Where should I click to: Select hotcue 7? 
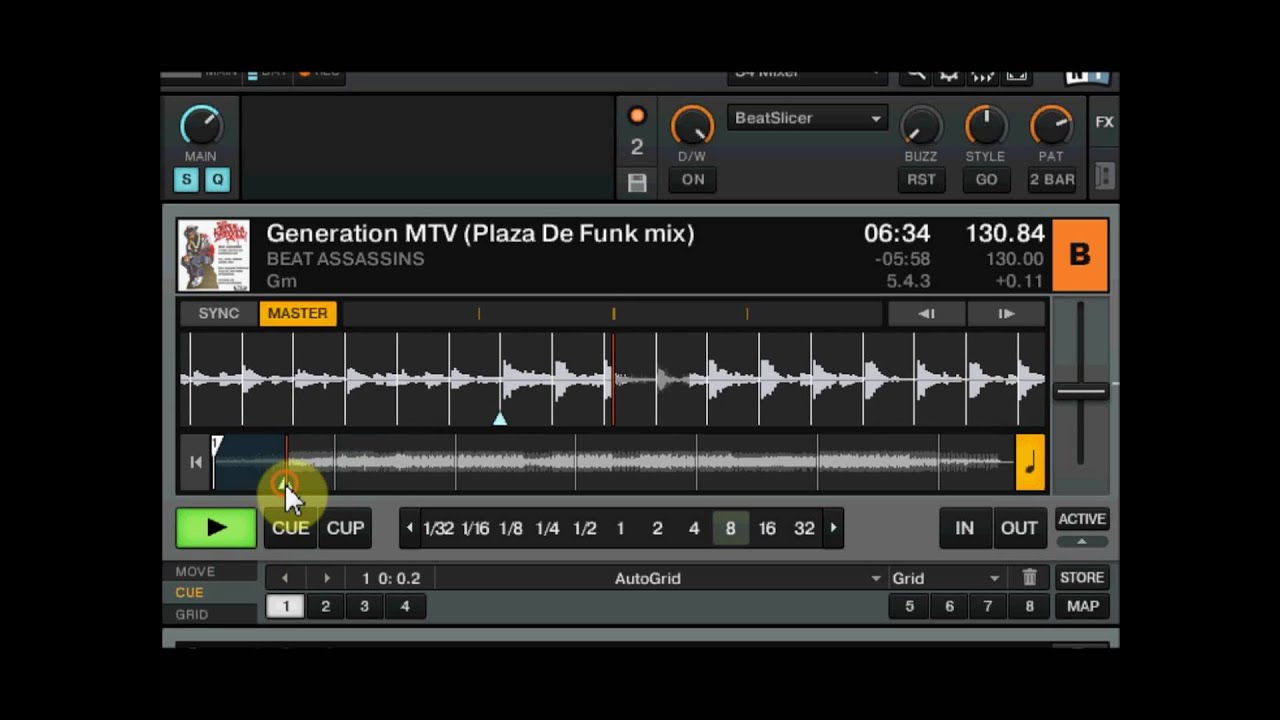point(988,606)
